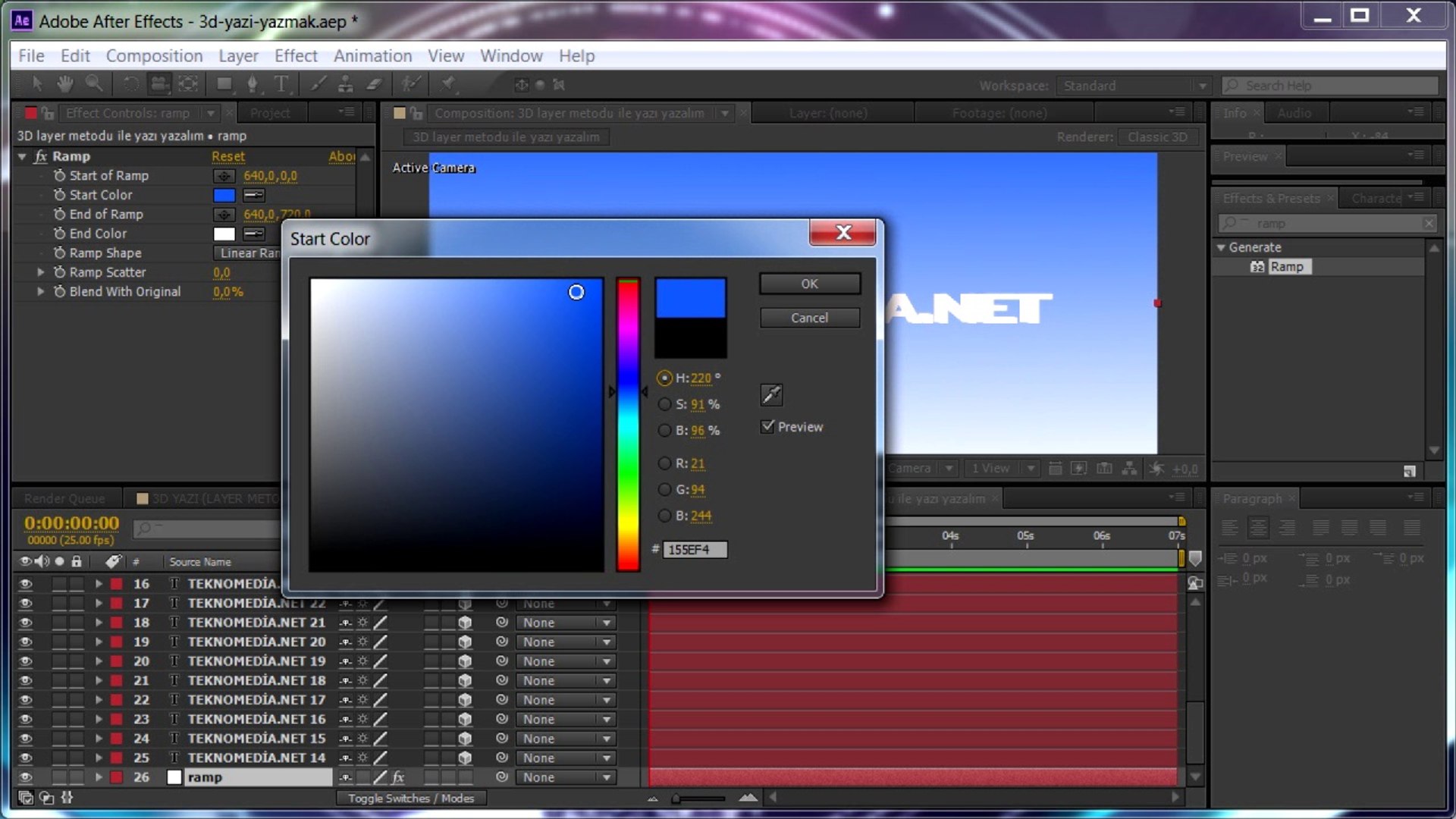1456x819 pixels.
Task: Uncheck the Preview checkbox
Action: pyautogui.click(x=767, y=426)
